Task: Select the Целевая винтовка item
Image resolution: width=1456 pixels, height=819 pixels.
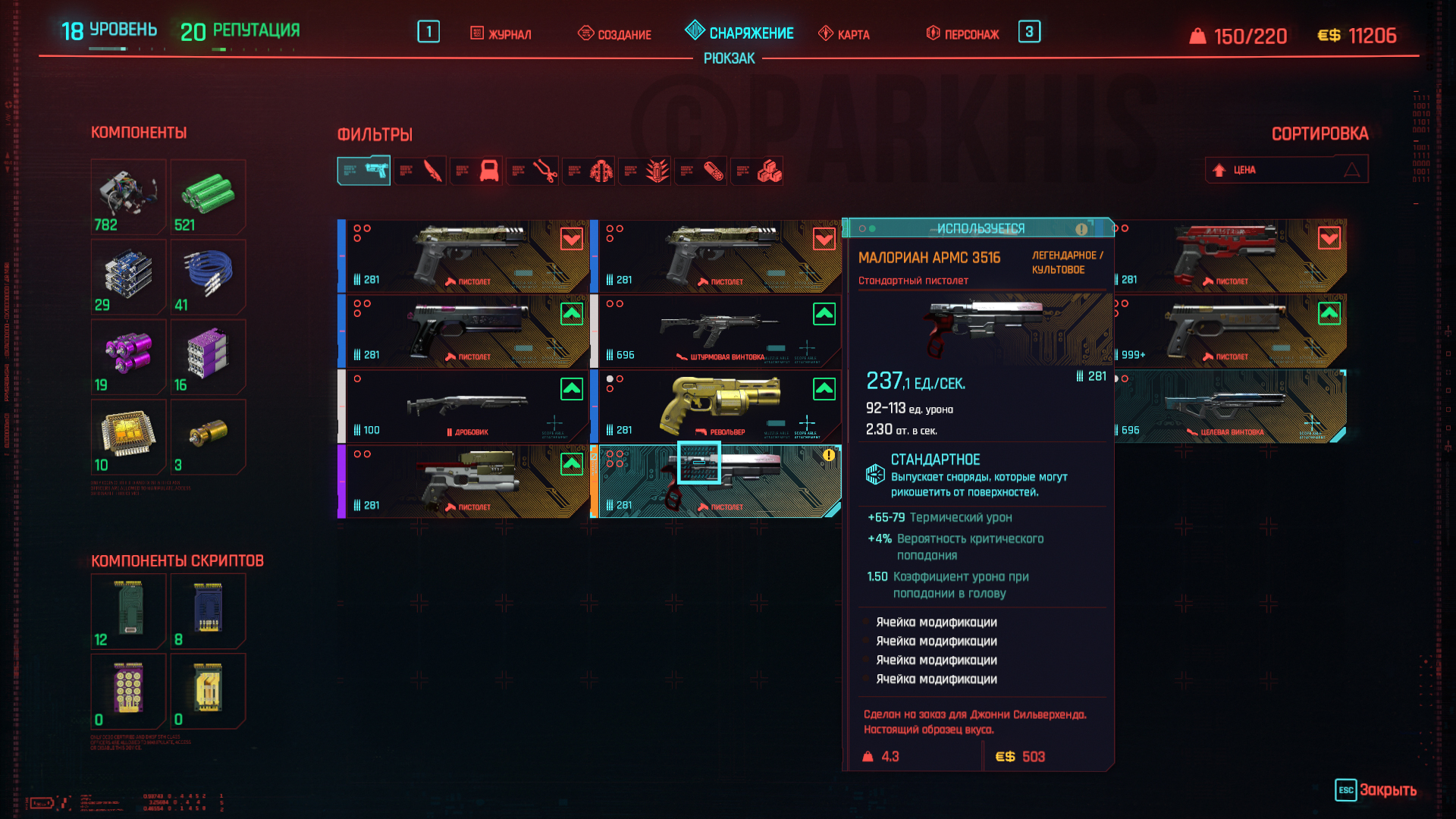Action: click(x=1230, y=406)
